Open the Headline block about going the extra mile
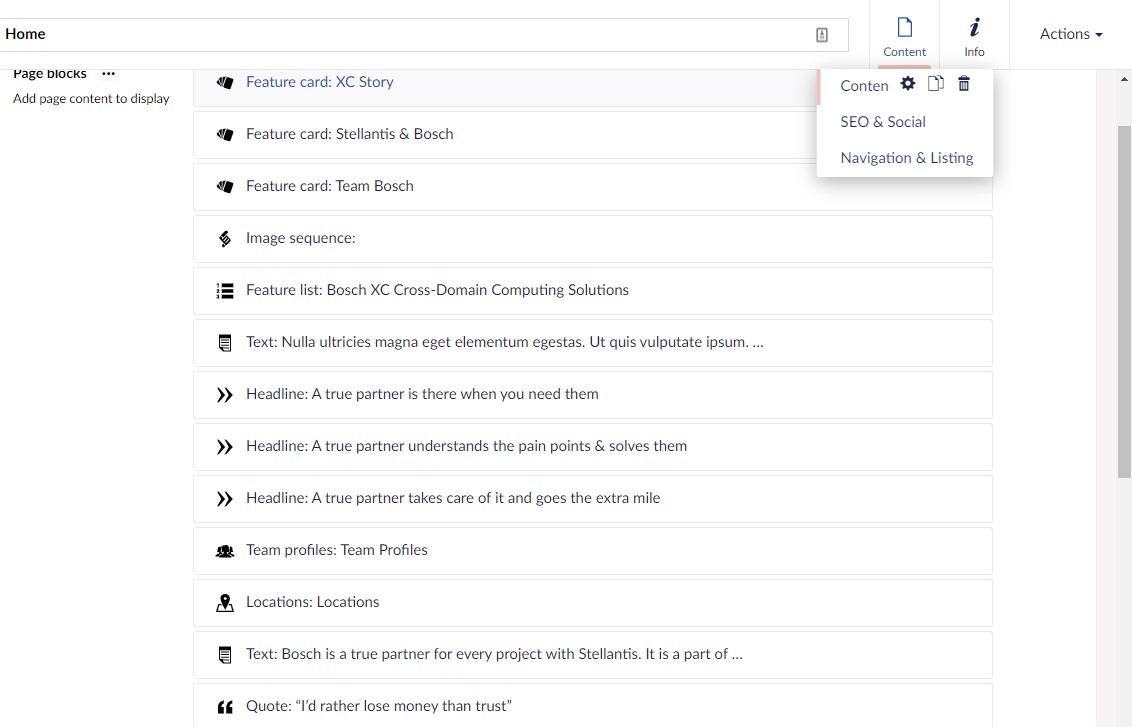Image resolution: width=1132 pixels, height=727 pixels. pos(453,497)
